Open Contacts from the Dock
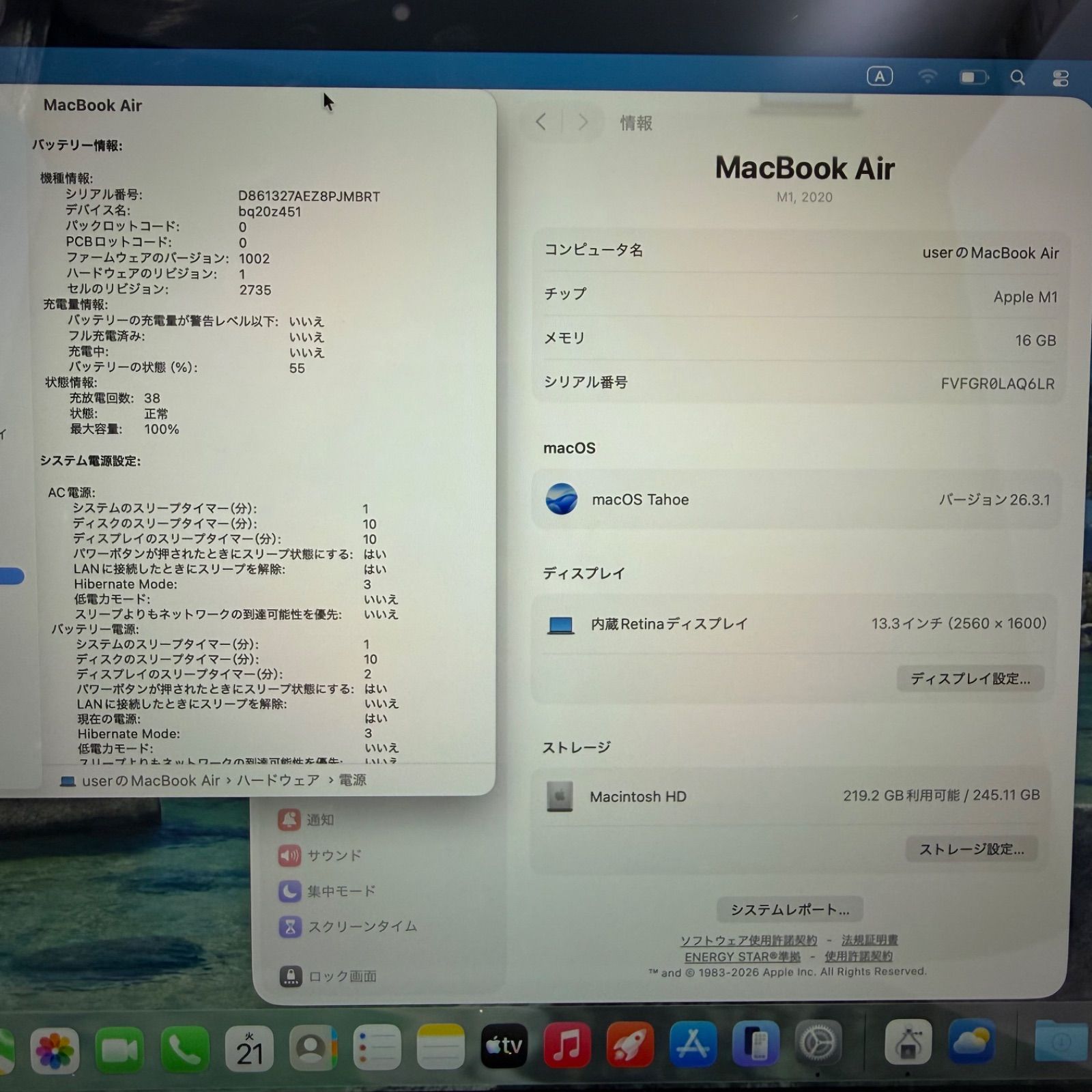Screen dimensions: 1092x1092 point(313,1048)
